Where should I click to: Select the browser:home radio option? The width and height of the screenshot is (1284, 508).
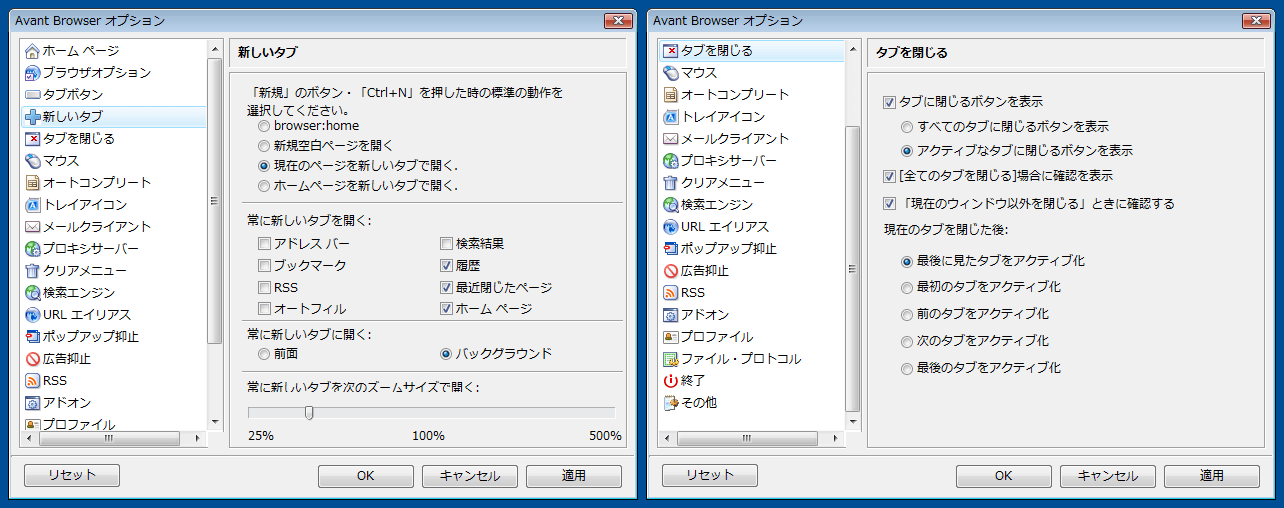pos(264,127)
